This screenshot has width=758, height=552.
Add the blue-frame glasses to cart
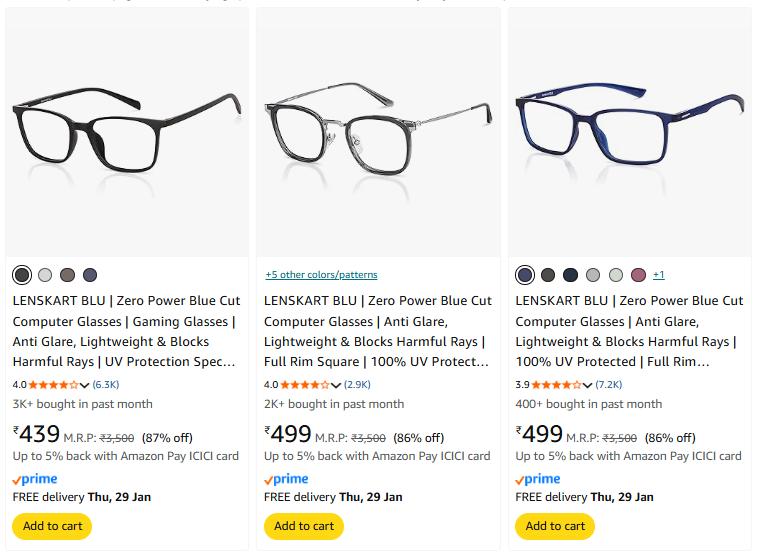(555, 526)
